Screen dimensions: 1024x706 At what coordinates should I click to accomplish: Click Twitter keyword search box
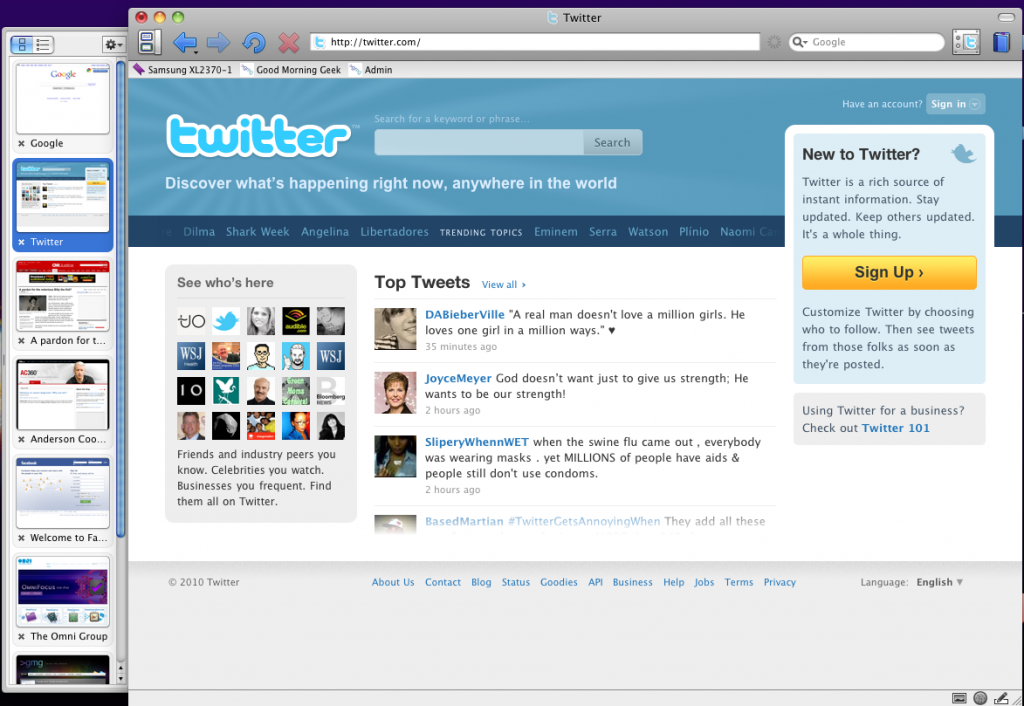click(x=479, y=142)
